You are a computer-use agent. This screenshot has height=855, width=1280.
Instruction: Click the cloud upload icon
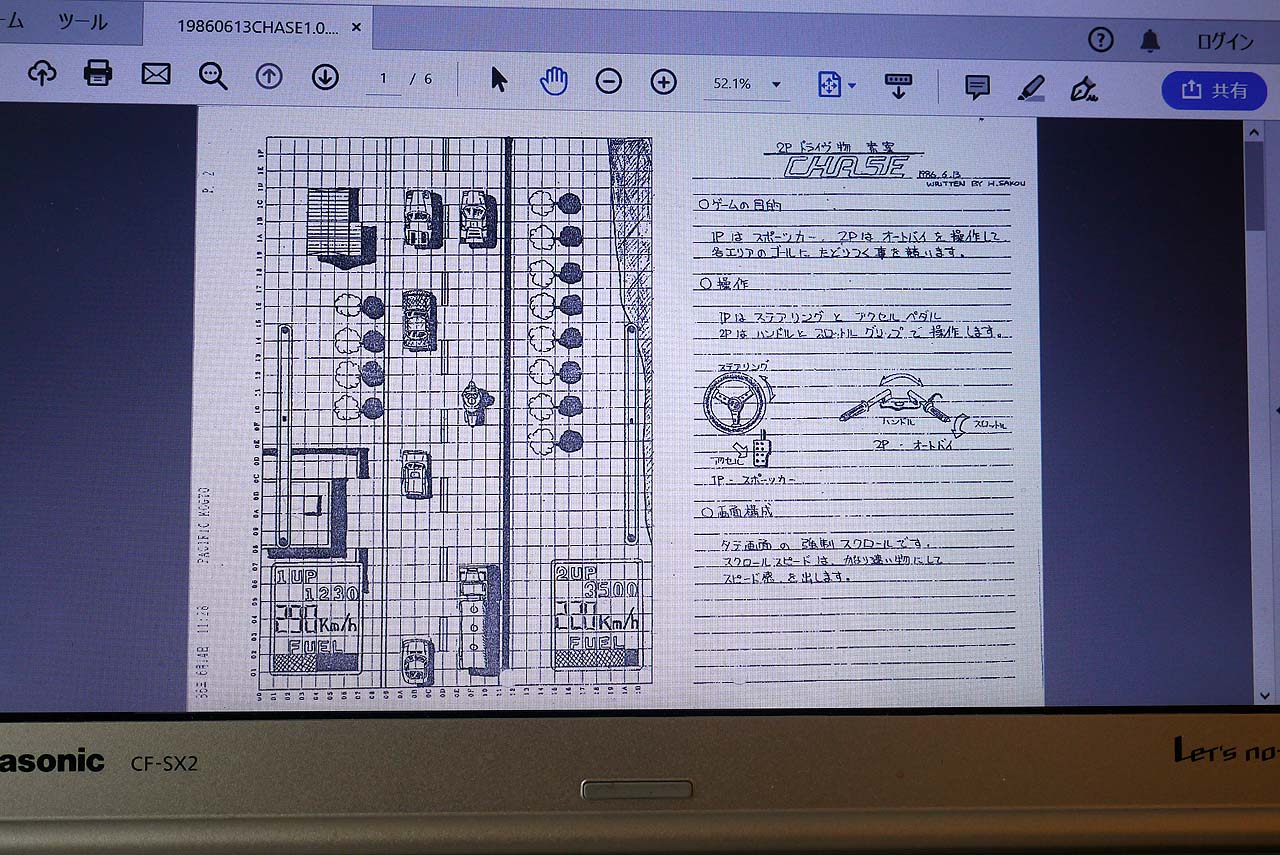coord(41,74)
